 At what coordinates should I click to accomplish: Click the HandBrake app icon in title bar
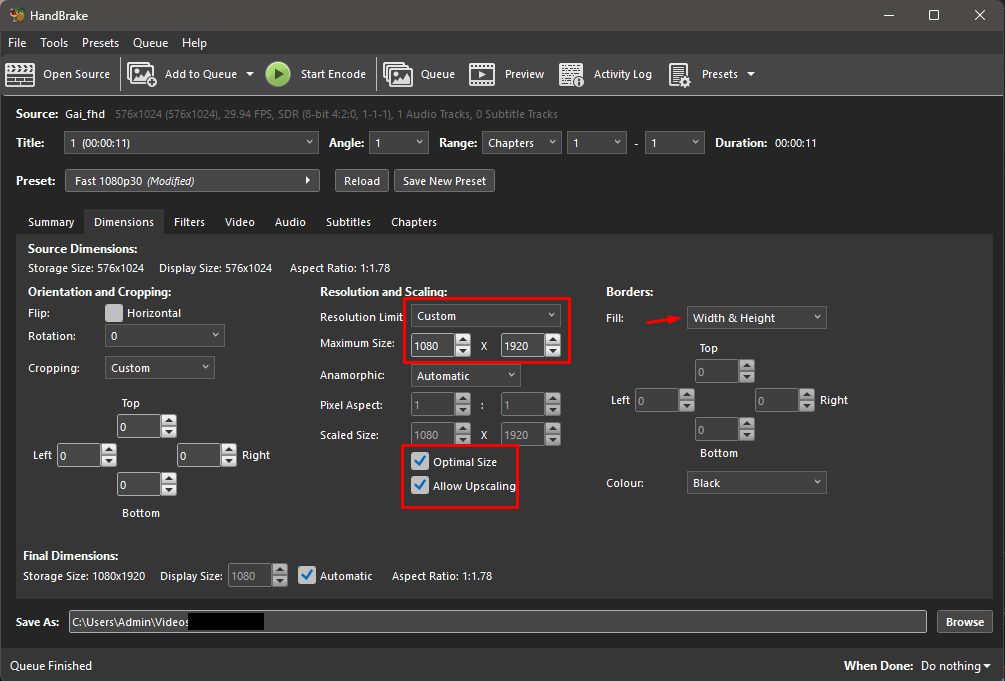click(17, 15)
